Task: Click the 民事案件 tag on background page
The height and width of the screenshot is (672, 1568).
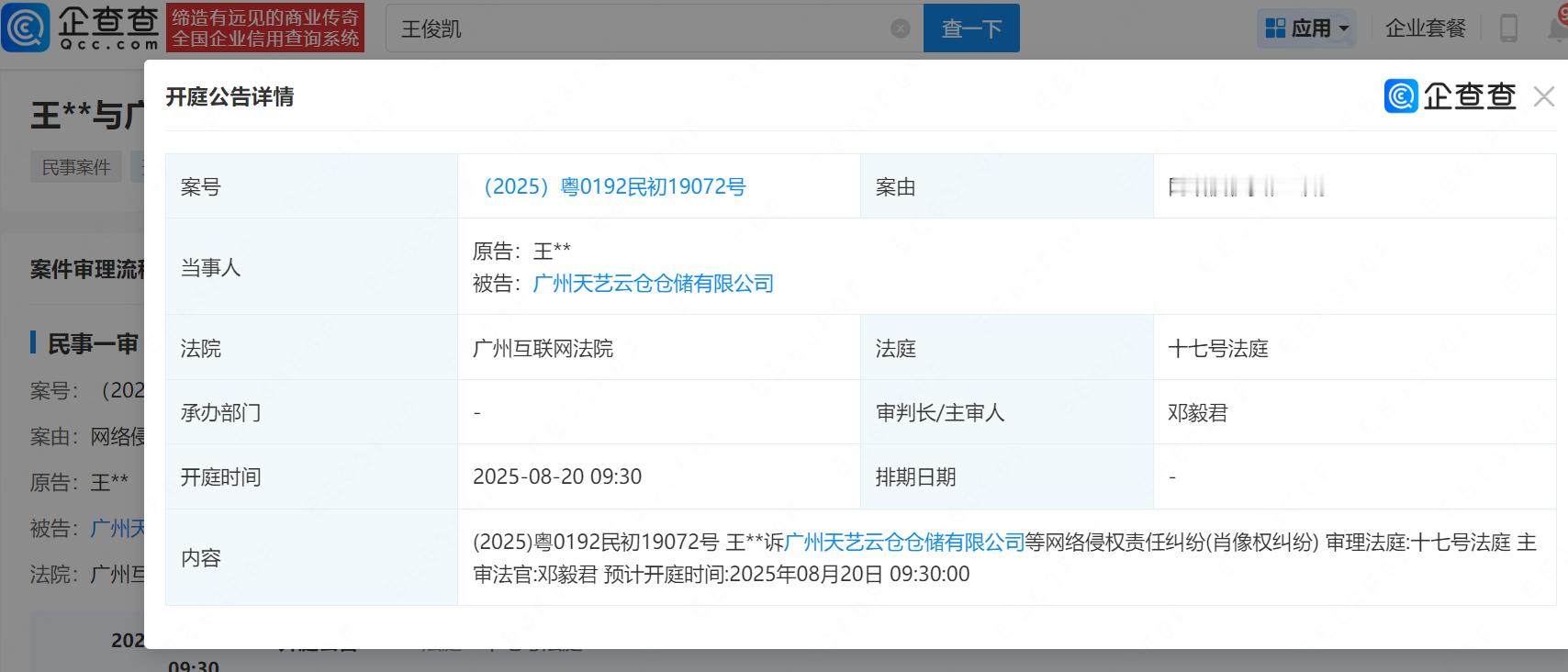Action: [76, 167]
